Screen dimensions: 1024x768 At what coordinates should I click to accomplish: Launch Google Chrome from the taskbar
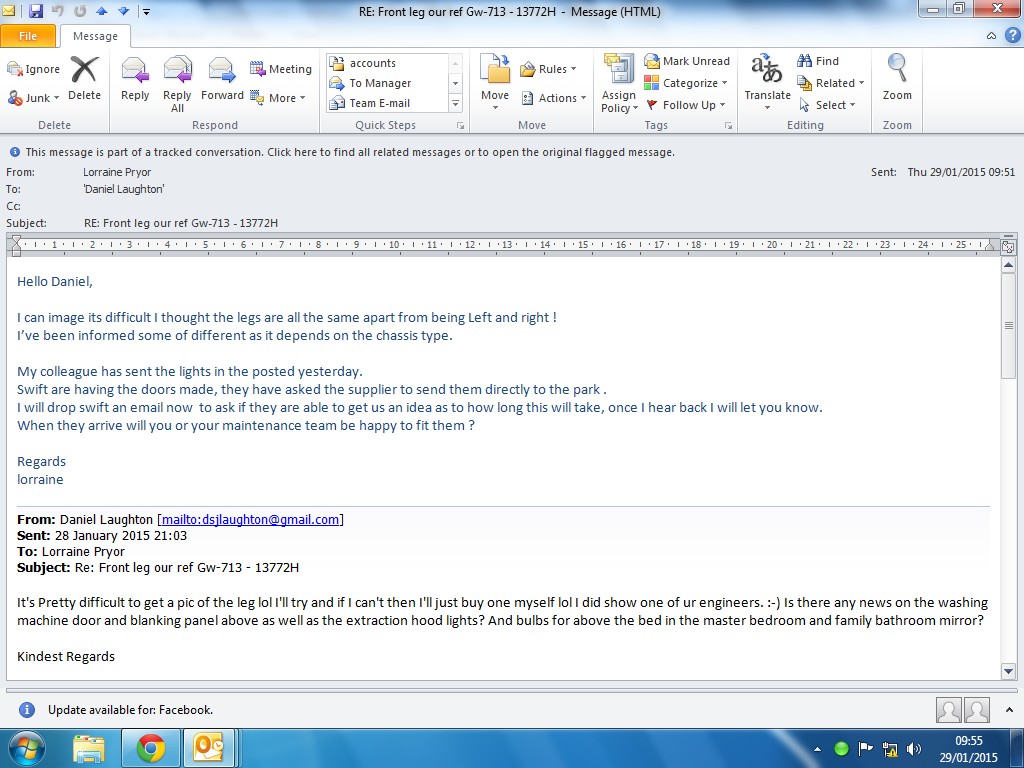click(x=151, y=749)
